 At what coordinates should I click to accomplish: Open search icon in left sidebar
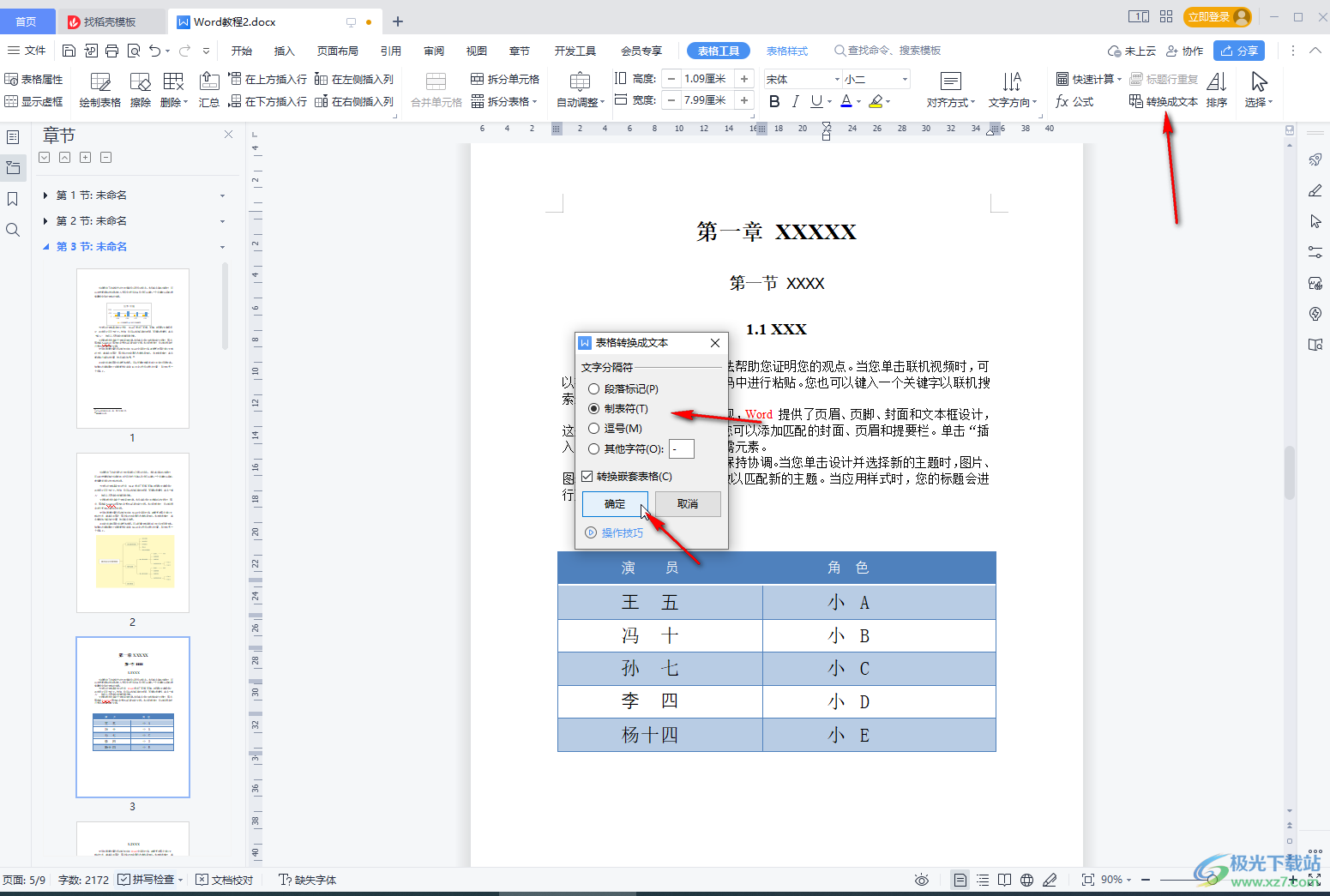[x=13, y=230]
